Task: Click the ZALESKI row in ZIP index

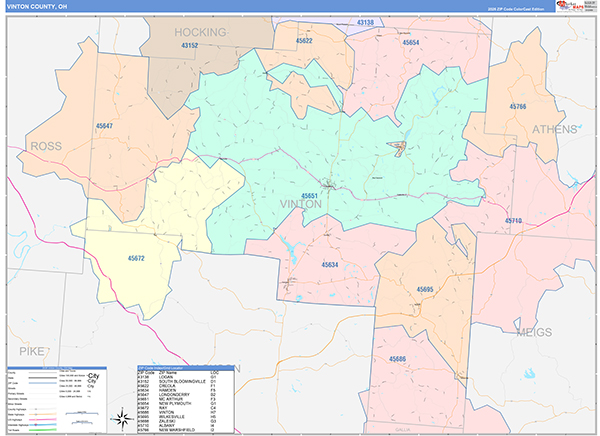Action: tap(186, 421)
